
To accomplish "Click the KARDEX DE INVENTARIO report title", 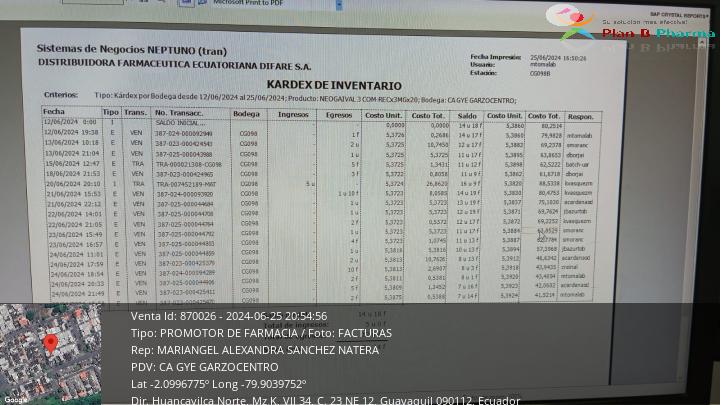I will [334, 85].
